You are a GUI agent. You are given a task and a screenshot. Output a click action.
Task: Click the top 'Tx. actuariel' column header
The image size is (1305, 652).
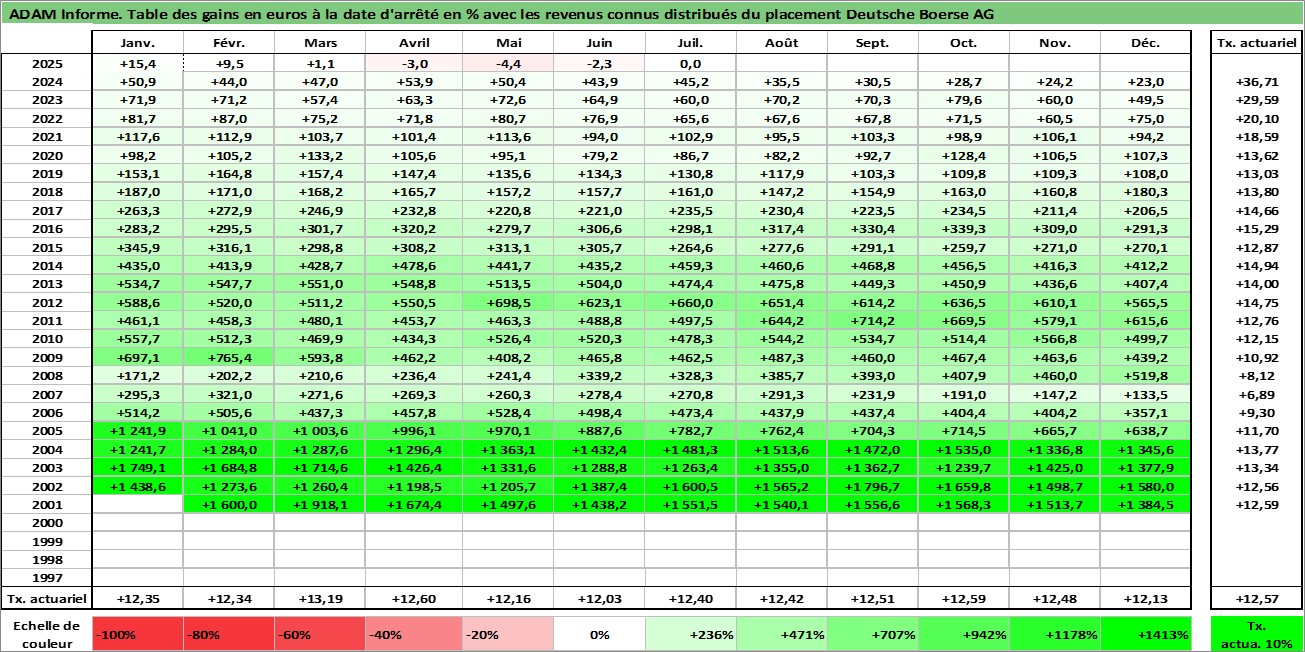coord(1256,43)
